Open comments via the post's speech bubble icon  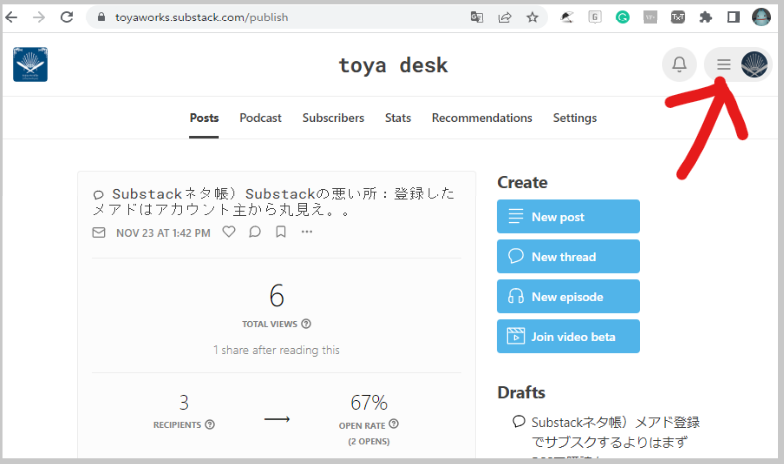255,232
